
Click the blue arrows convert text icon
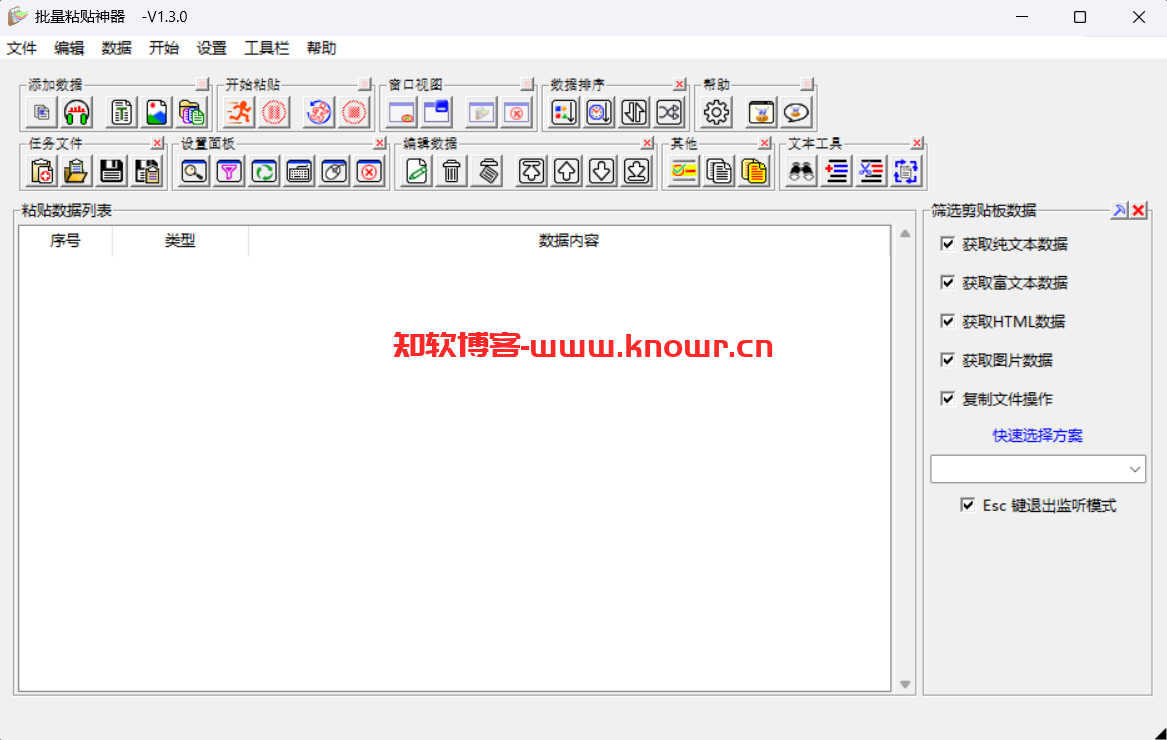906,171
